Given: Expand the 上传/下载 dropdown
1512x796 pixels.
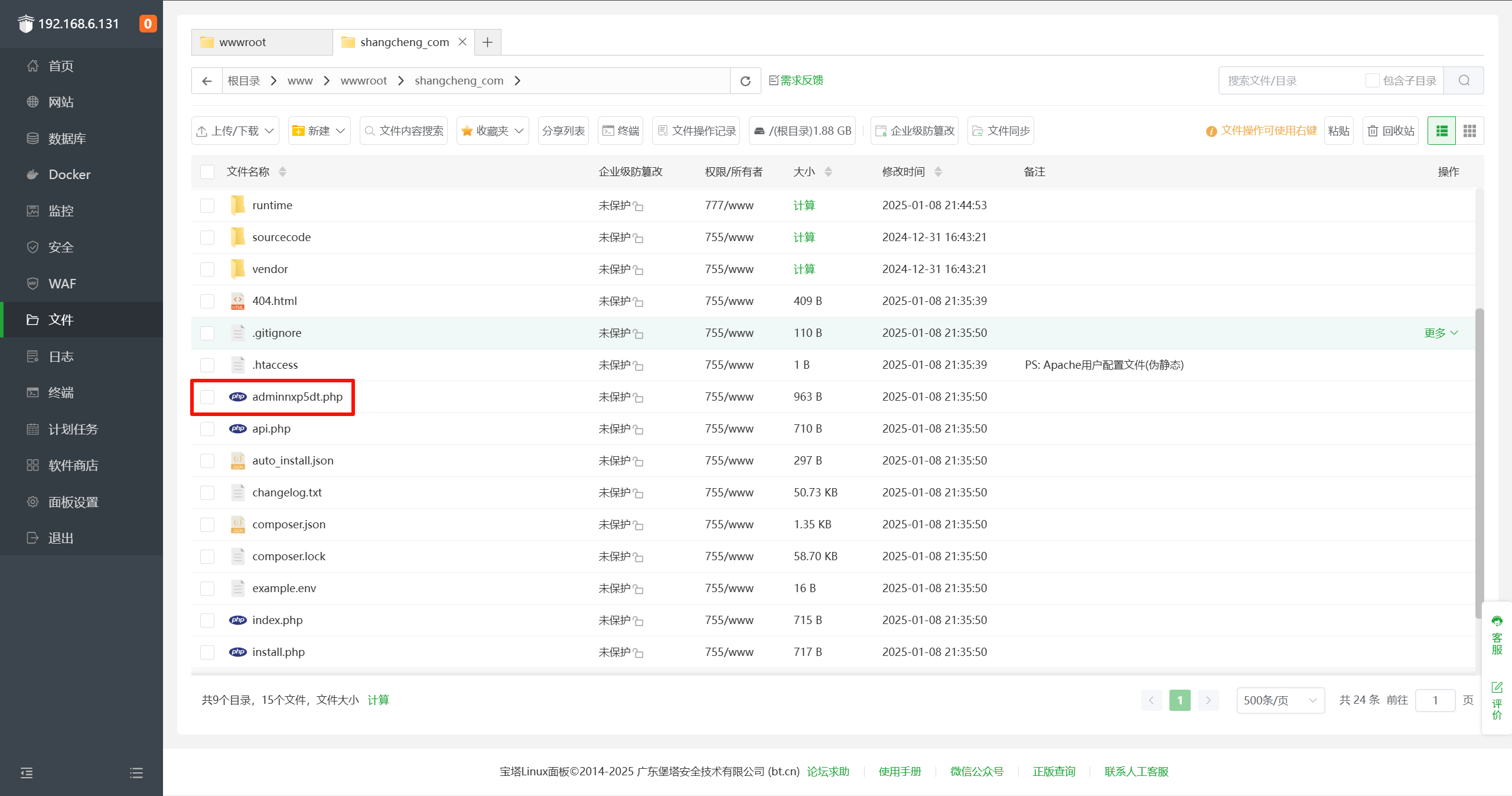Looking at the screenshot, I should point(236,131).
